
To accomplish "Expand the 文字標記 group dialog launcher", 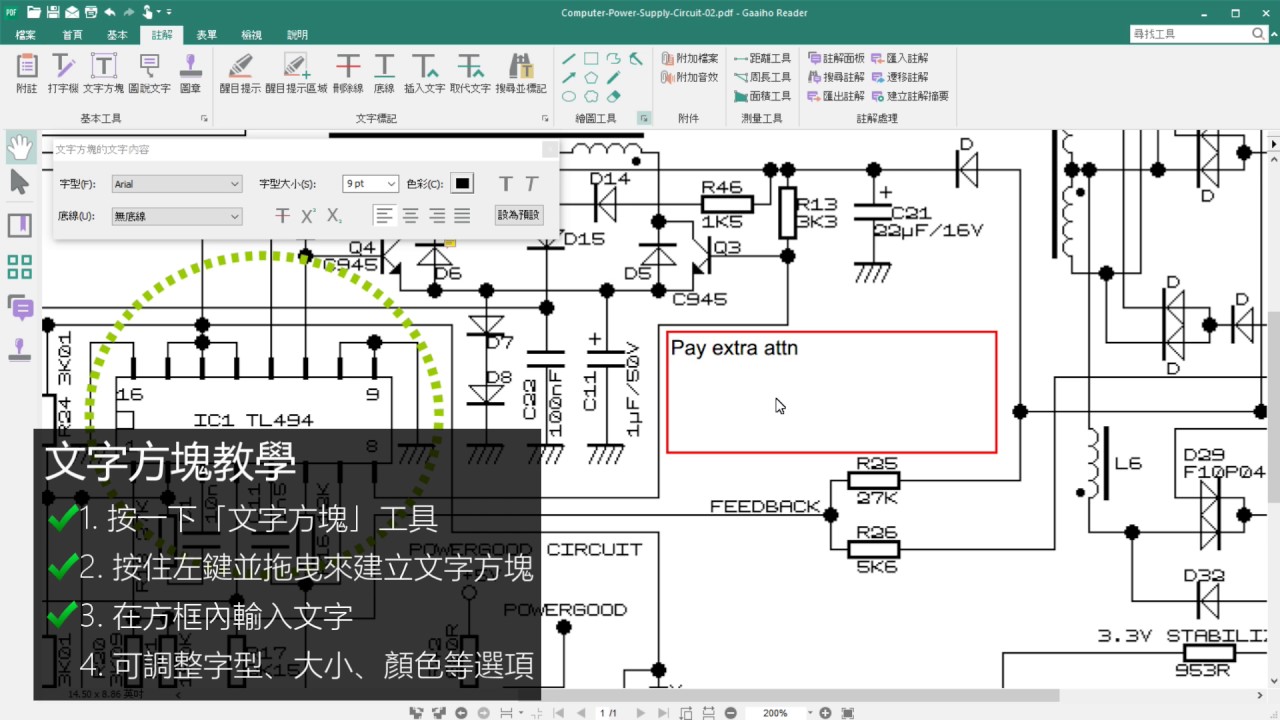I will coord(545,118).
